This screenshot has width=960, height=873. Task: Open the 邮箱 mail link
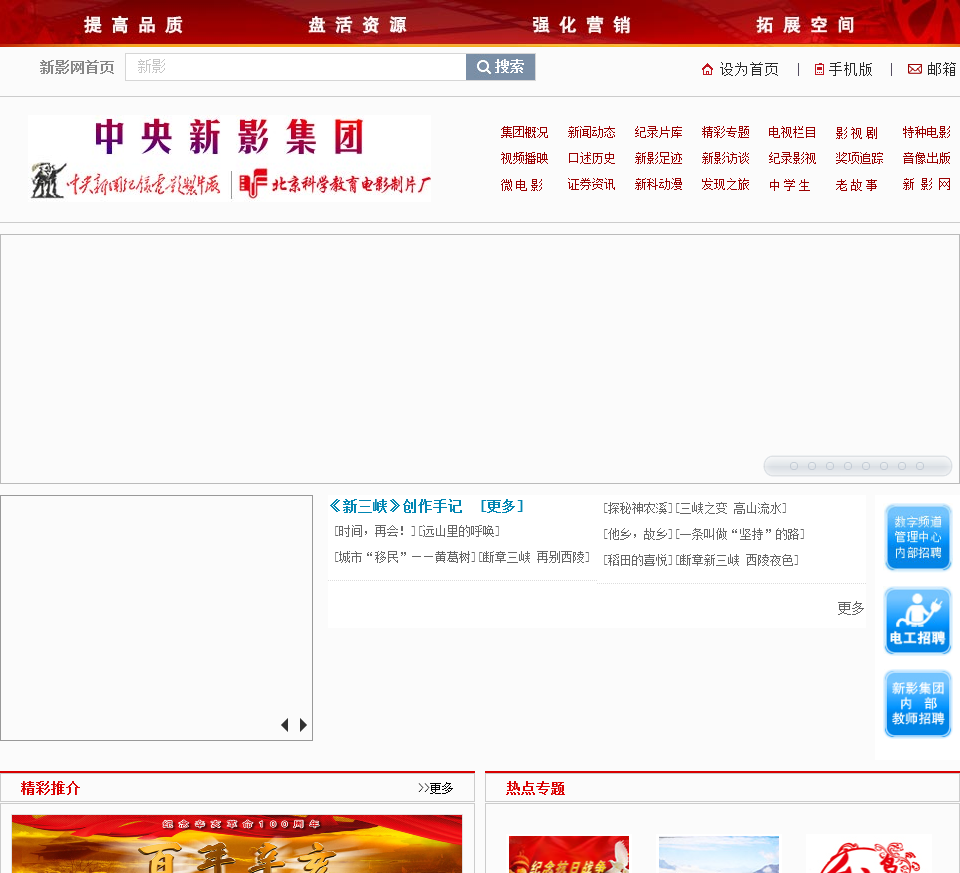[x=932, y=69]
